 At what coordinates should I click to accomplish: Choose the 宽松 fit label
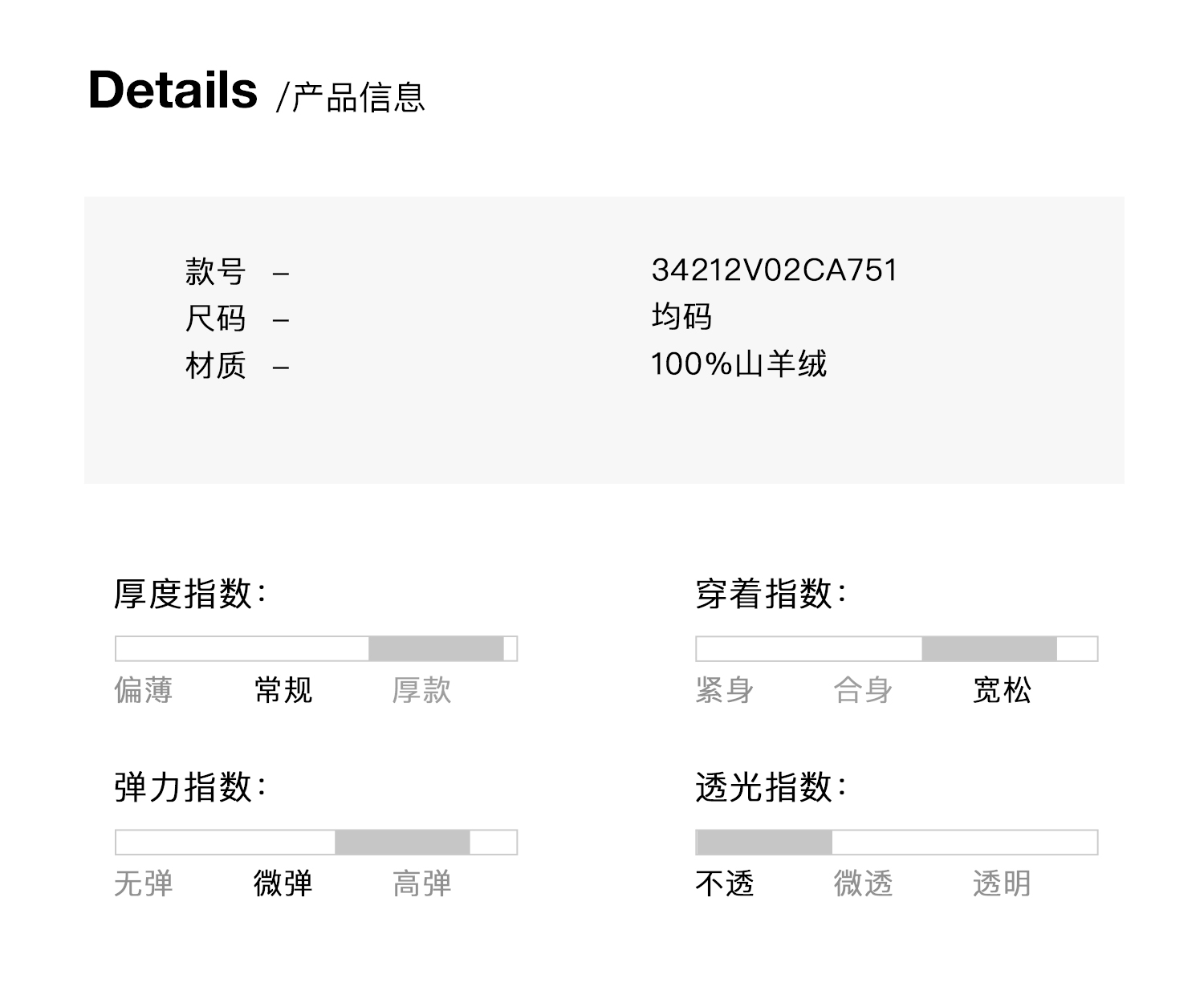[x=1002, y=690]
